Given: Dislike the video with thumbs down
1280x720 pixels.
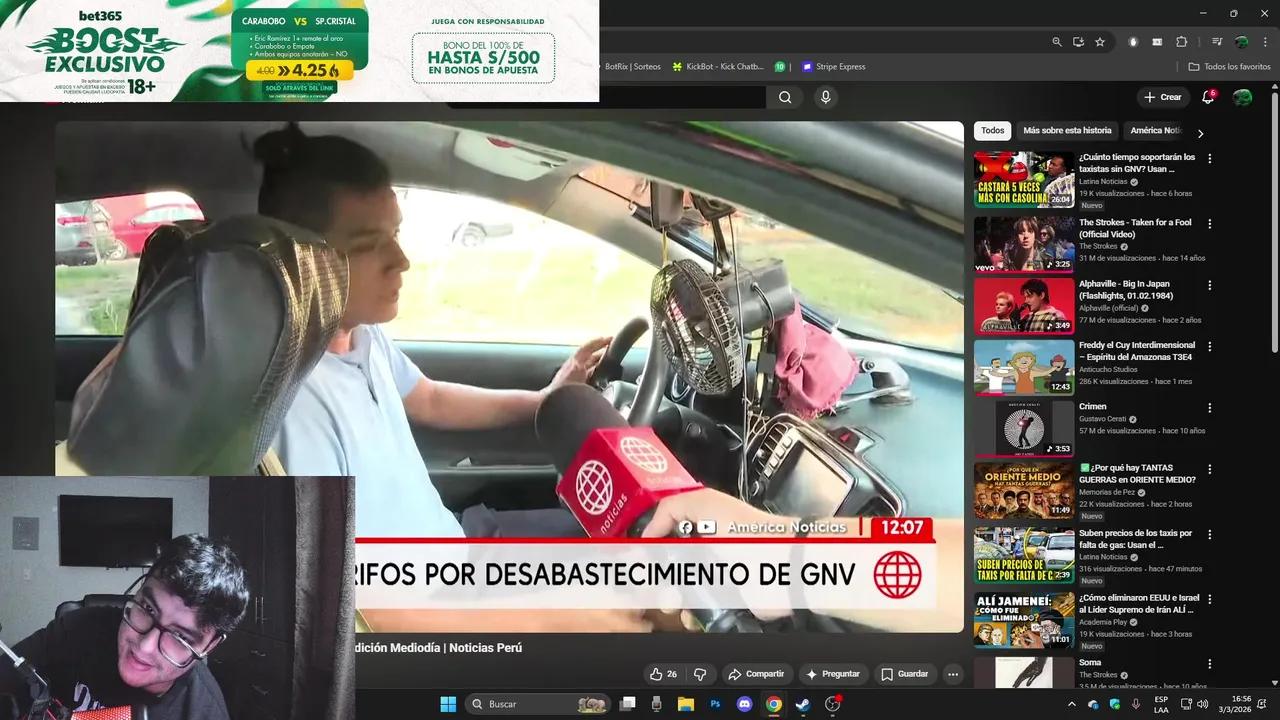Looking at the screenshot, I should pos(700,674).
